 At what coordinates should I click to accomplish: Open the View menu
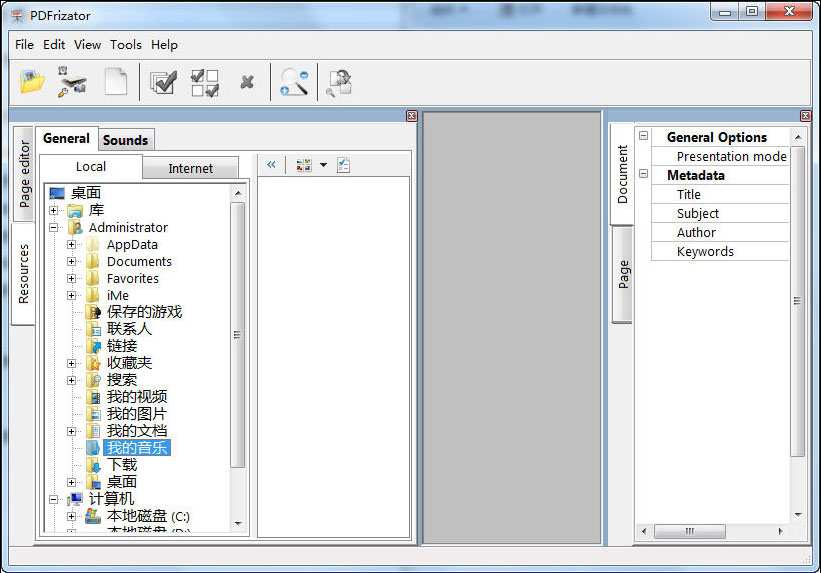(x=87, y=45)
